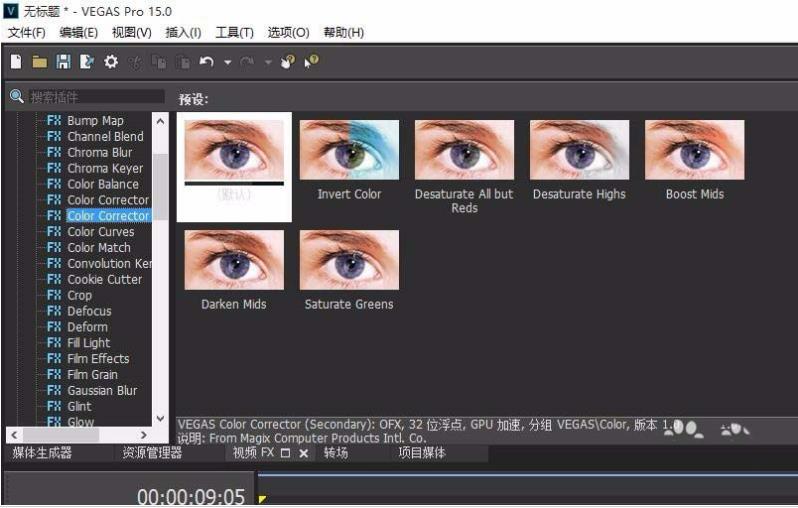Viewport: 798px width, 508px height.
Task: Click Desaturate All but Reds preset
Action: [464, 150]
